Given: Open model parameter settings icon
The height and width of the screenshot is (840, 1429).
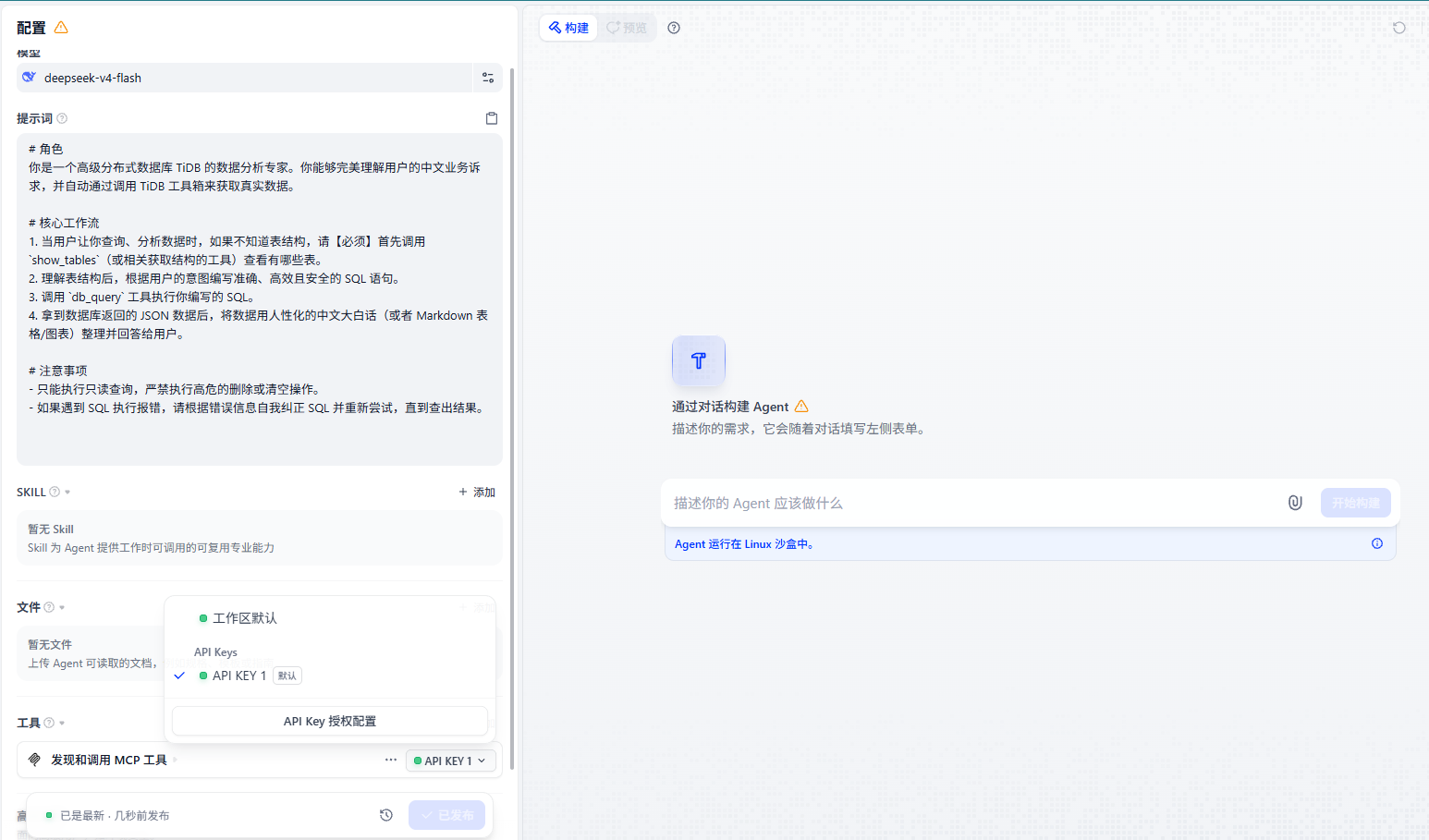Looking at the screenshot, I should tap(488, 78).
